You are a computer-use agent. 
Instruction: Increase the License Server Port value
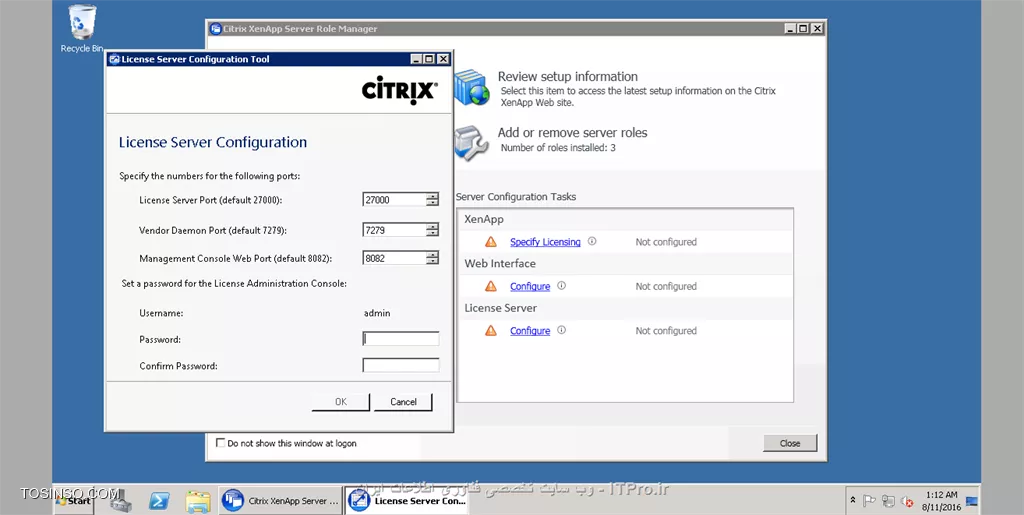(x=432, y=196)
